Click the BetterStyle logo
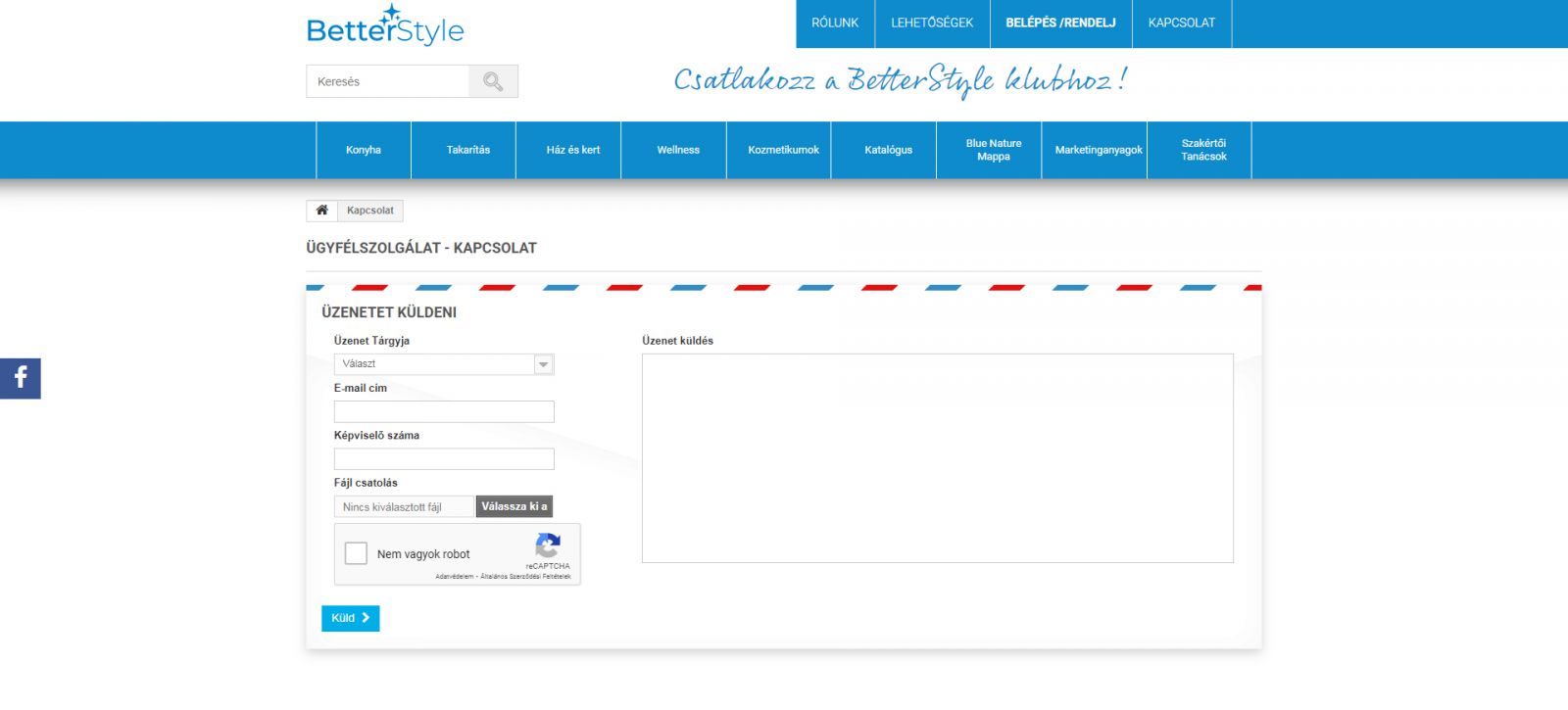 click(385, 27)
